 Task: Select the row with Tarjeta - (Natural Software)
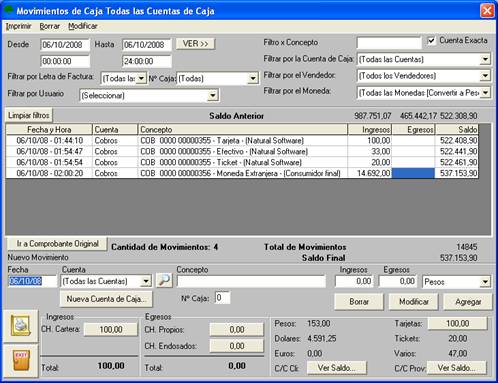point(242,140)
